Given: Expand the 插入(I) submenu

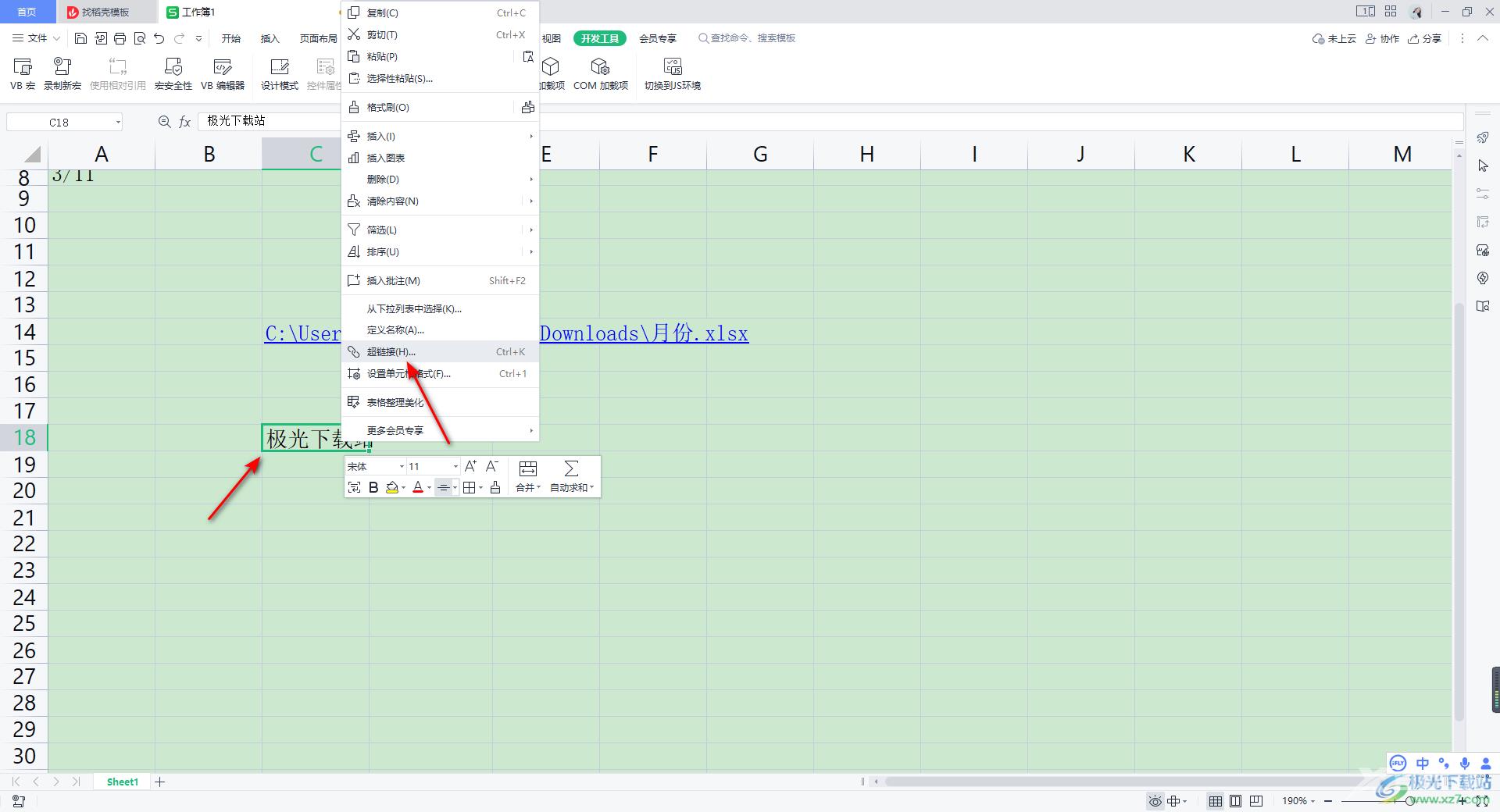Looking at the screenshot, I should (x=441, y=136).
